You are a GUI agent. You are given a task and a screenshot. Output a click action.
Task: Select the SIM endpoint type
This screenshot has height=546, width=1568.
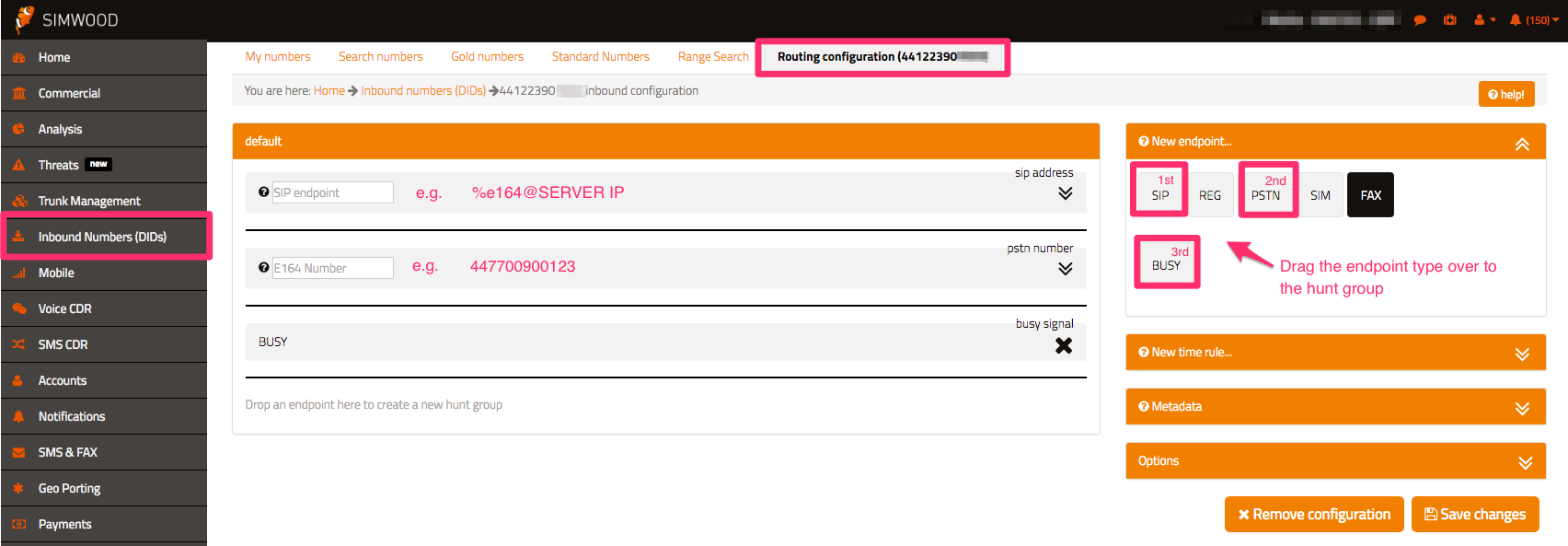point(1320,195)
